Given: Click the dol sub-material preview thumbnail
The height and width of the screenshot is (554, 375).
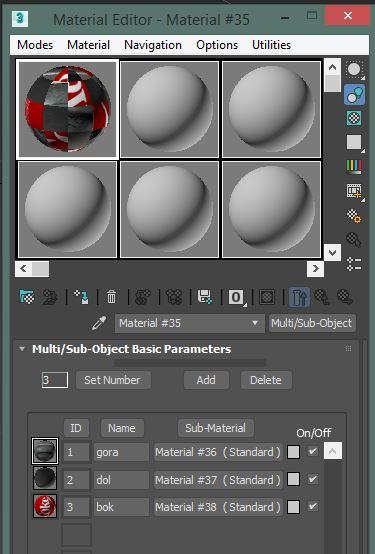Looking at the screenshot, I should click(45, 478).
